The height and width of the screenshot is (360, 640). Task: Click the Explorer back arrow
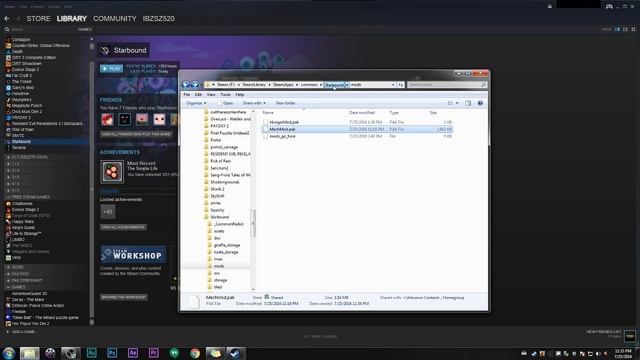185,84
